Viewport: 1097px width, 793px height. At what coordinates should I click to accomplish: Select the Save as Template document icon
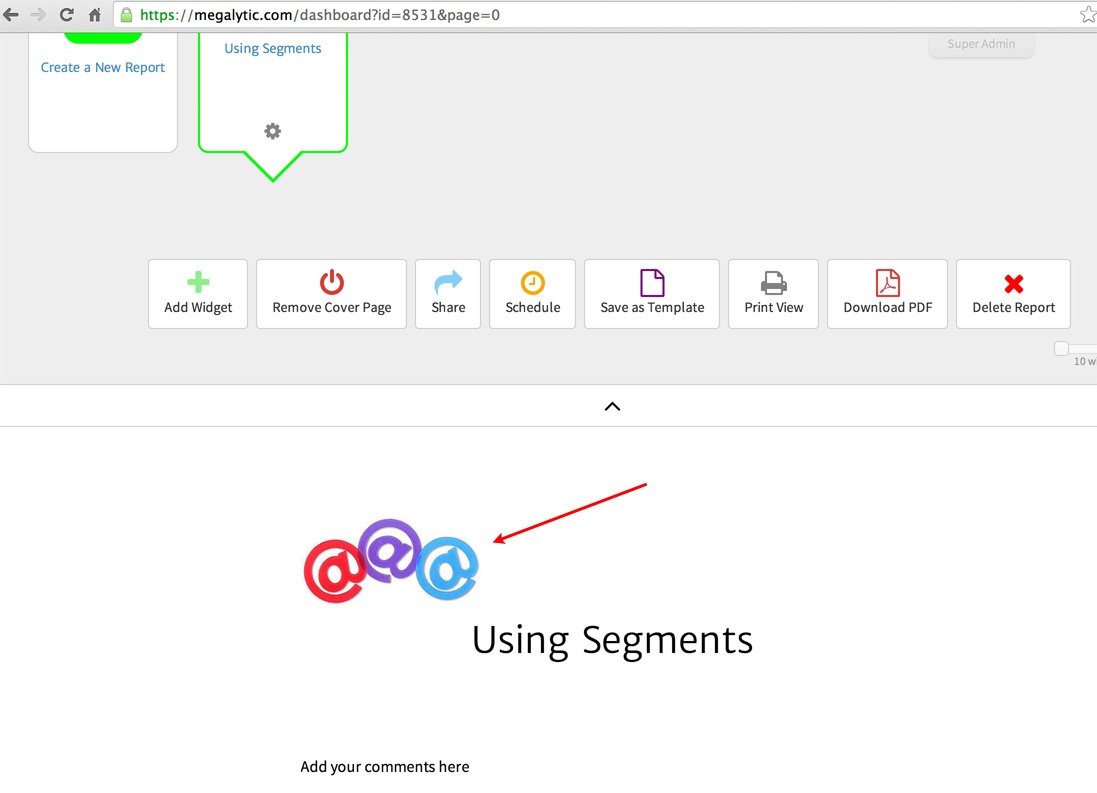651,283
